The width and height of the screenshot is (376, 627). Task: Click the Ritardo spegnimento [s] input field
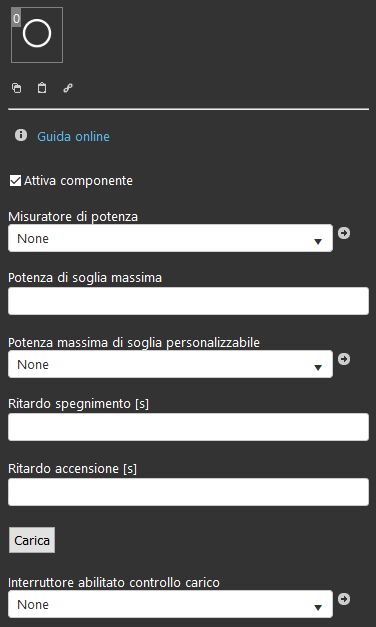tap(188, 427)
